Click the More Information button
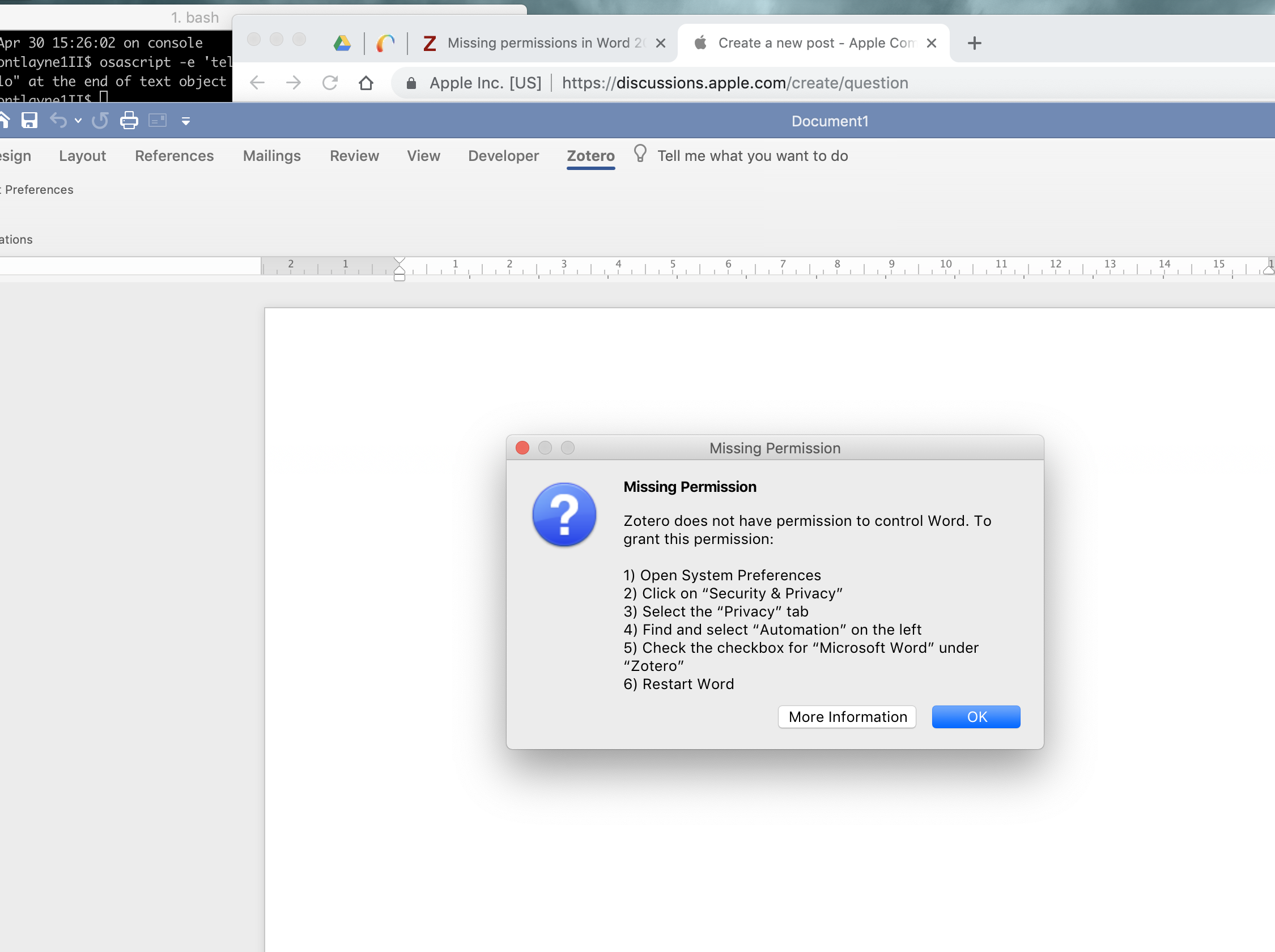The width and height of the screenshot is (1275, 952). pyautogui.click(x=847, y=716)
